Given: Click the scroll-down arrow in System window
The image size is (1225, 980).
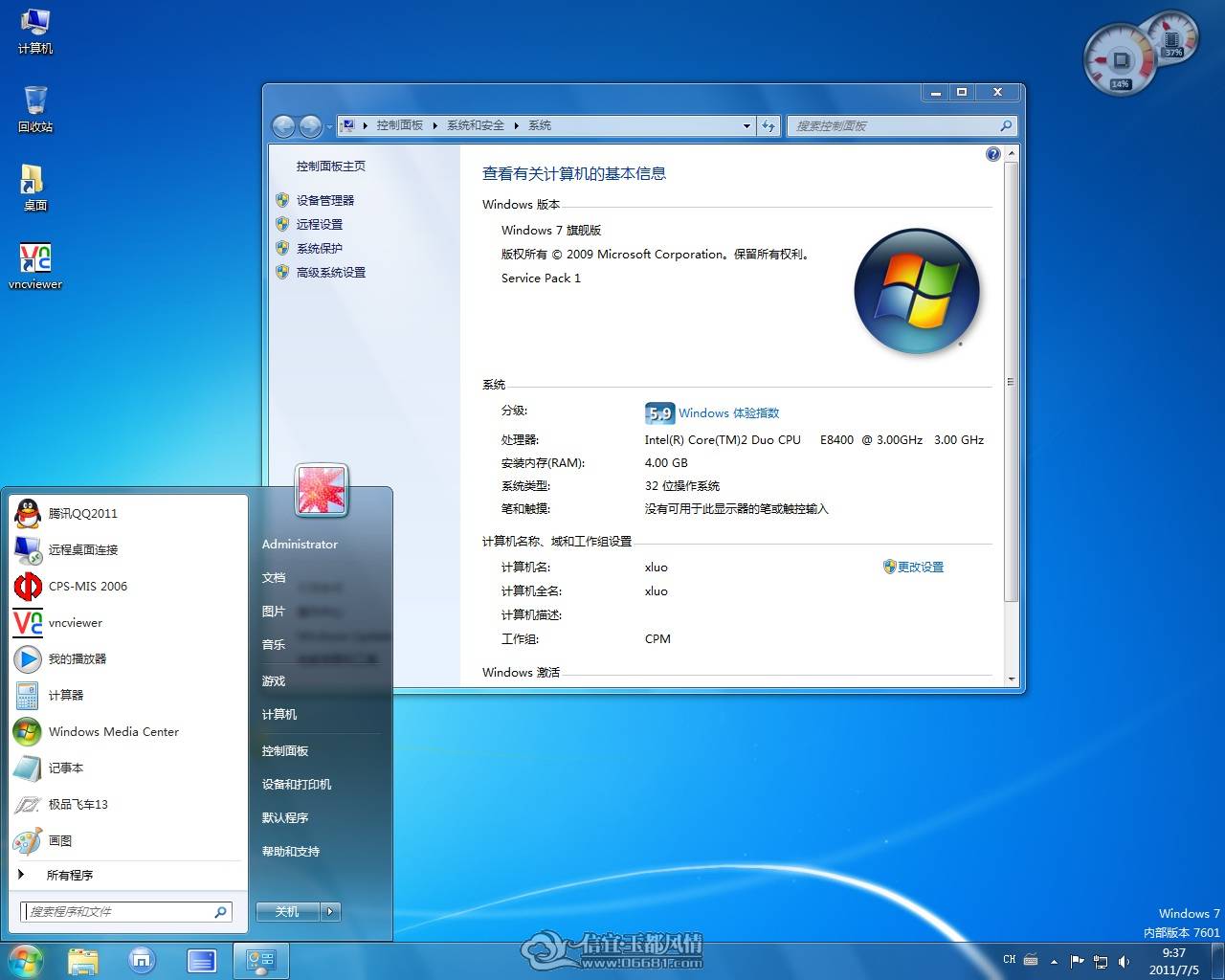Looking at the screenshot, I should [1011, 679].
